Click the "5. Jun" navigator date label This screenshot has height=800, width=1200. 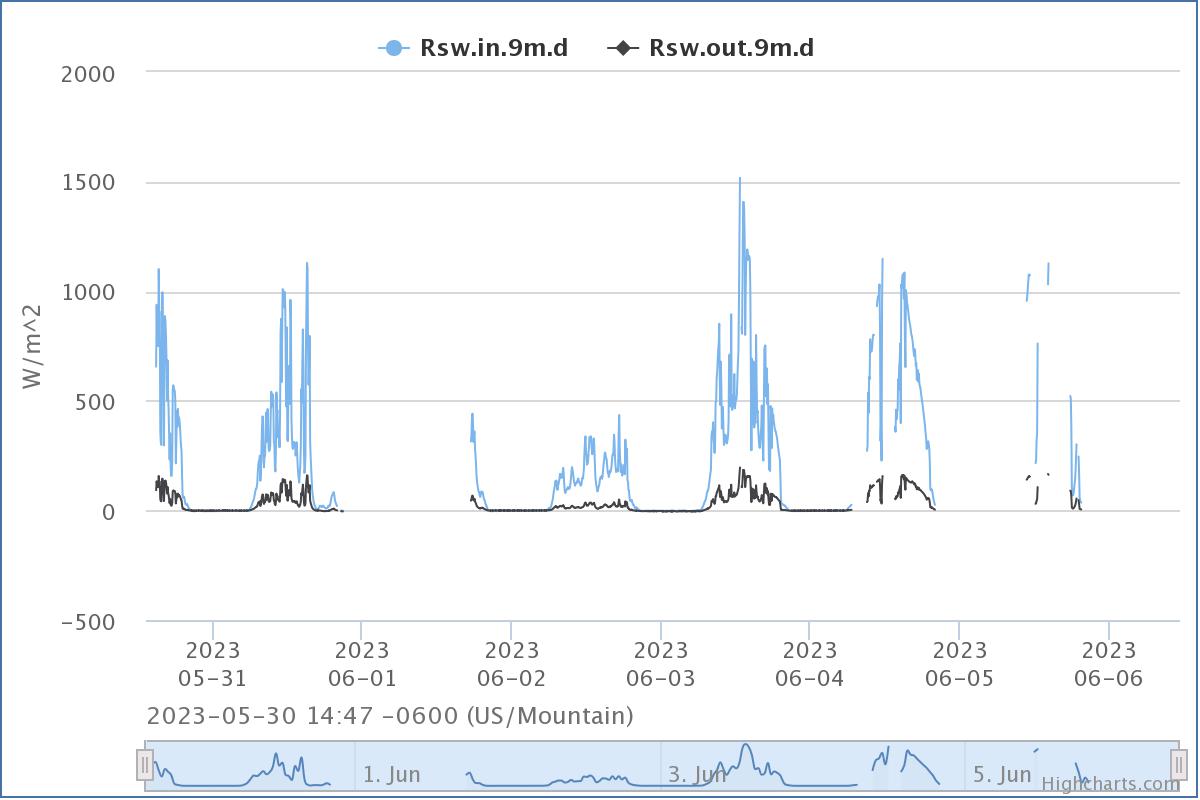coord(1002,774)
